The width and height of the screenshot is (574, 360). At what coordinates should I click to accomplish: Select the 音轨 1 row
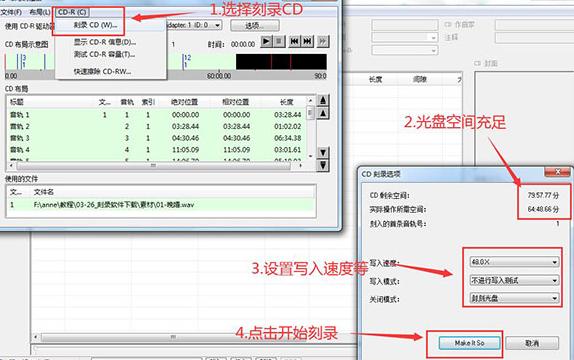pyautogui.click(x=157, y=115)
